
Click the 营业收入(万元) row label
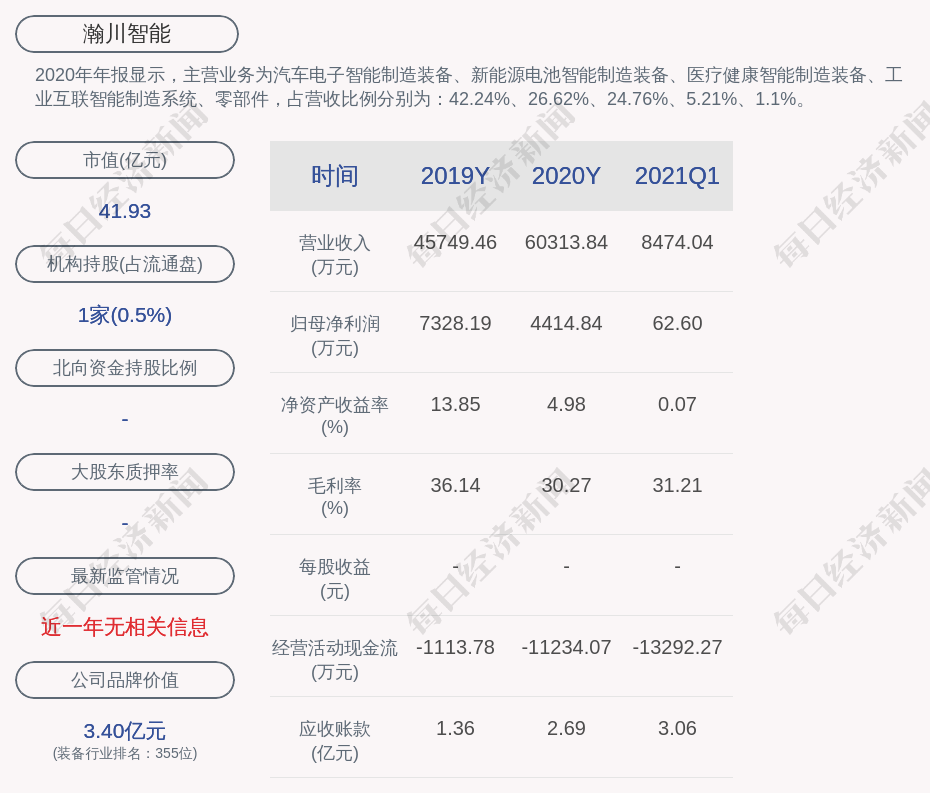pyautogui.click(x=335, y=255)
